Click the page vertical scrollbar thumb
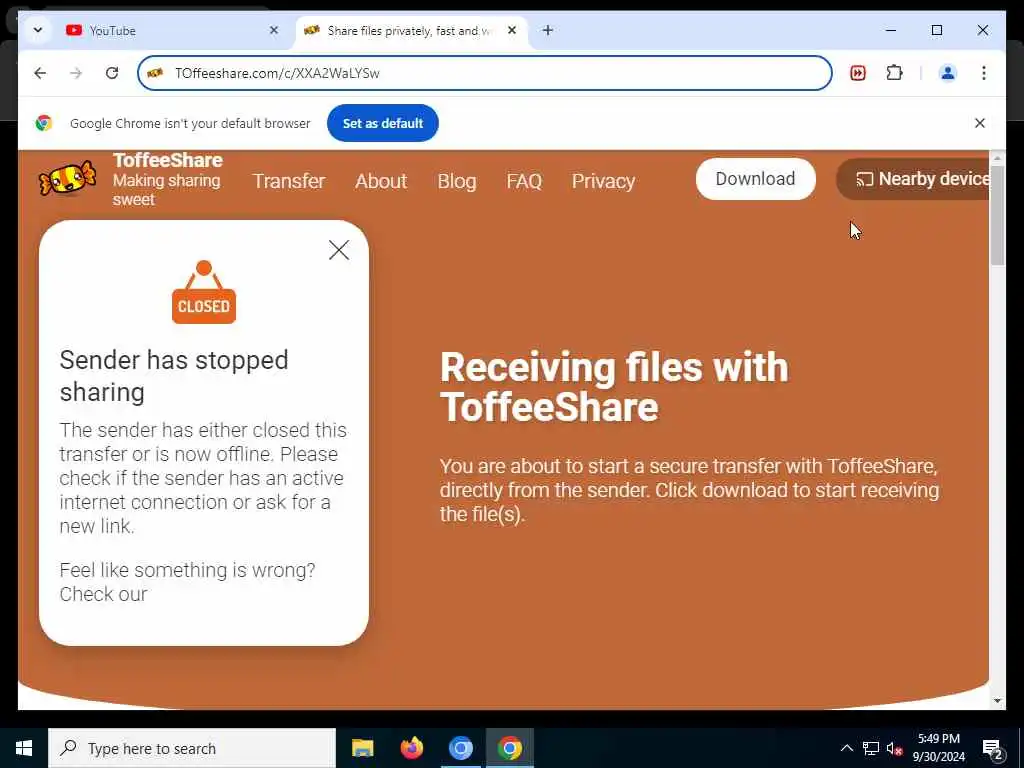Viewport: 1024px width, 768px height. pyautogui.click(x=997, y=216)
